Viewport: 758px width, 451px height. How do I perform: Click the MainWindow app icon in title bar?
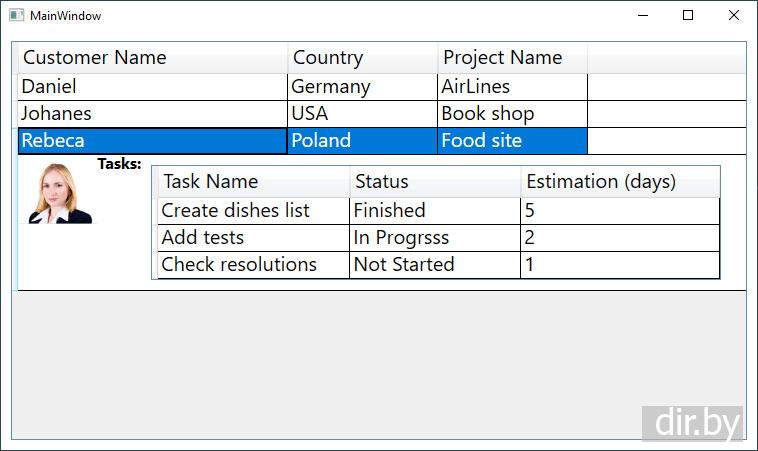16,16
